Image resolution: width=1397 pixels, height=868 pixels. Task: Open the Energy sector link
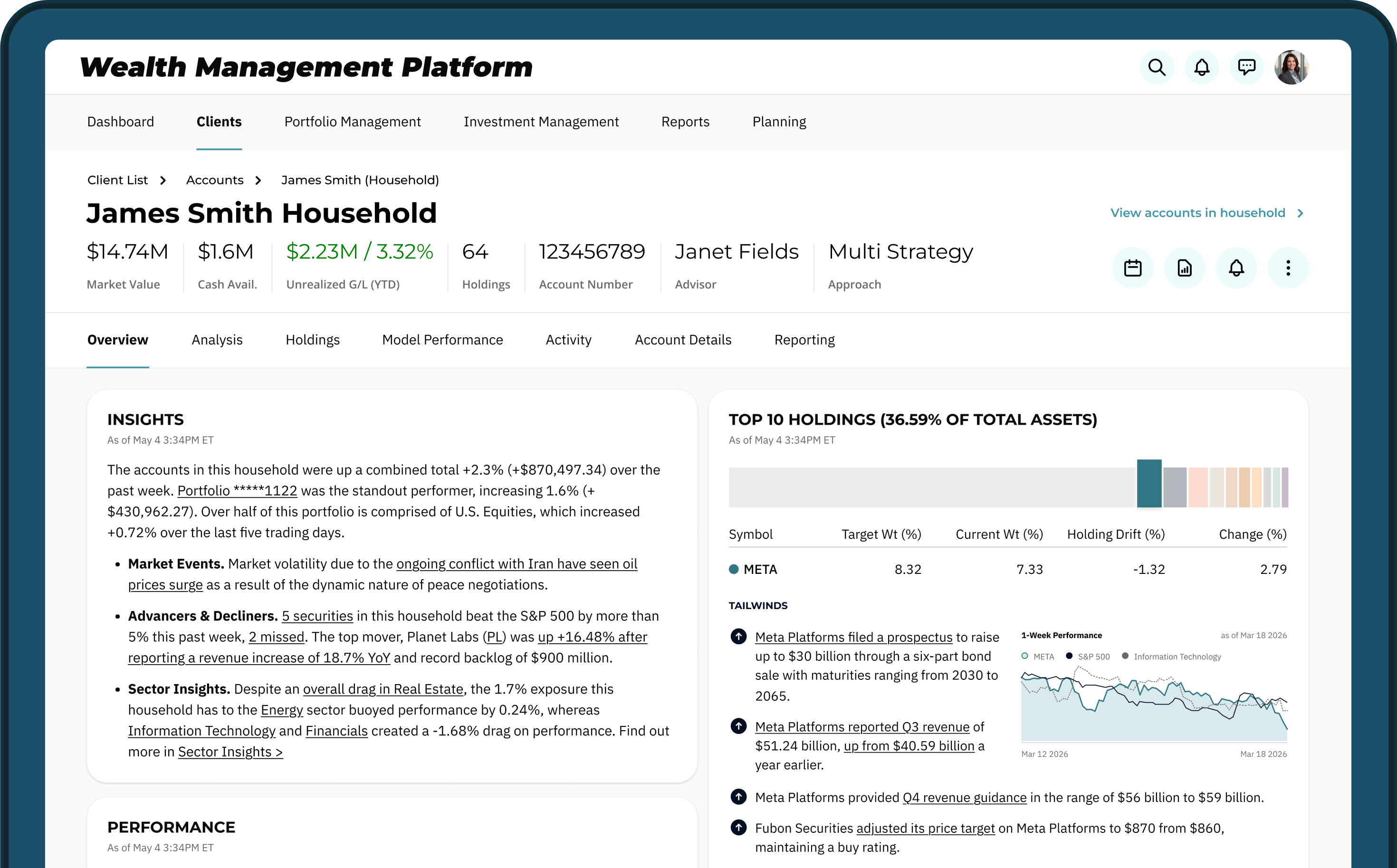coord(282,710)
